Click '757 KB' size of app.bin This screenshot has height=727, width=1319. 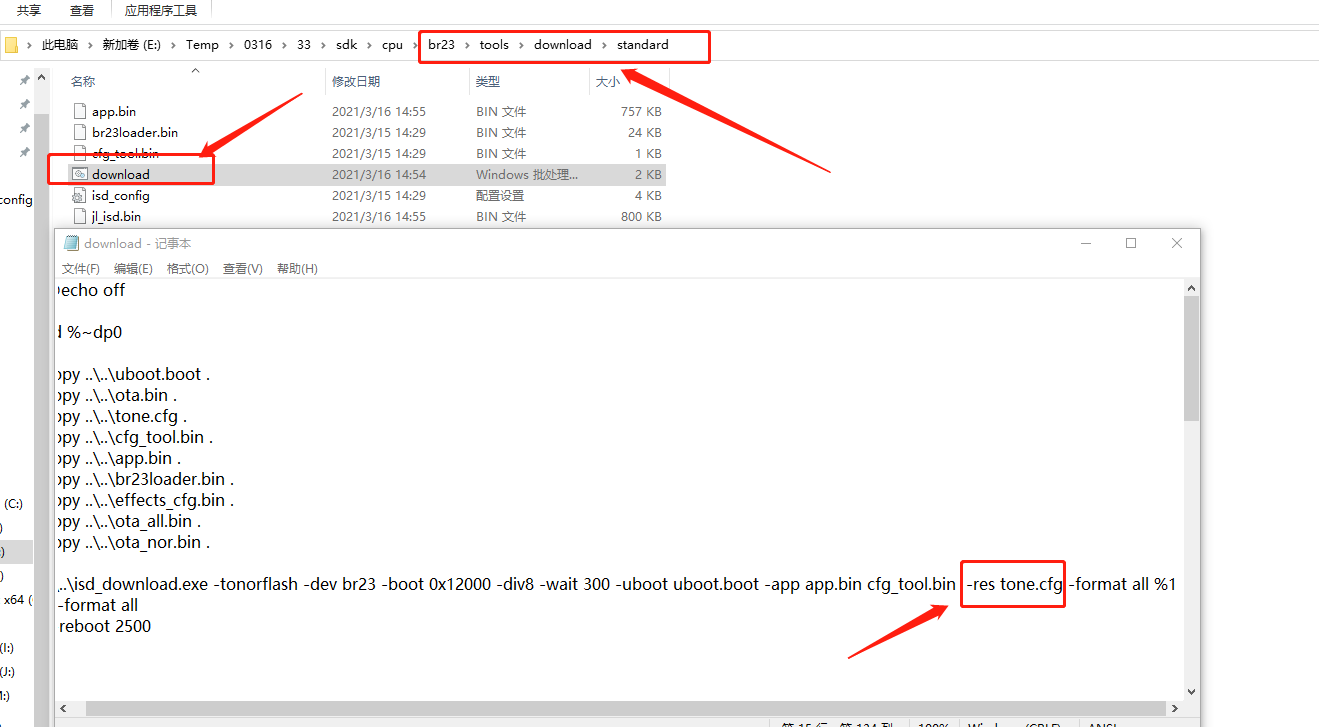click(x=641, y=111)
